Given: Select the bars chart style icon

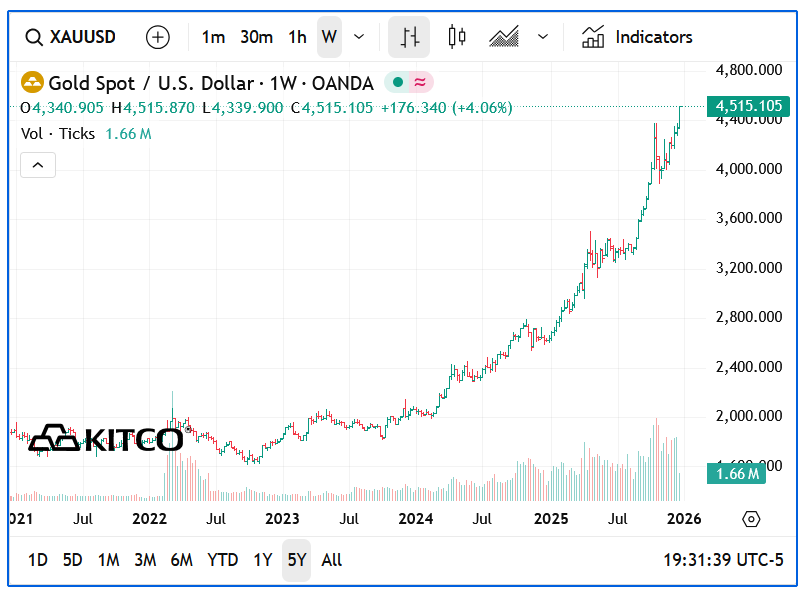Looking at the screenshot, I should [409, 37].
